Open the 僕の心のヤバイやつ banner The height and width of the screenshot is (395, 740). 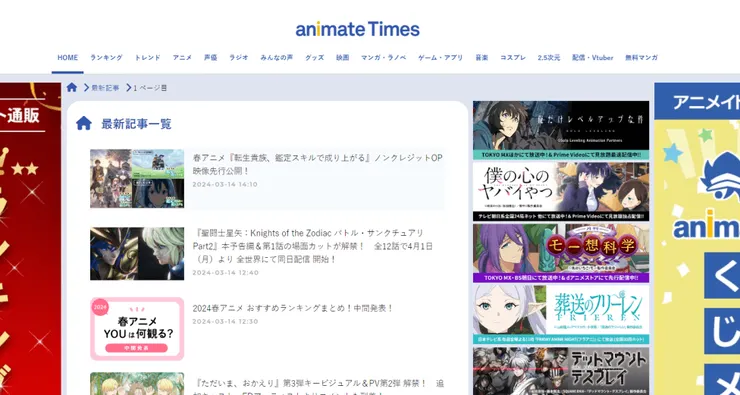561,192
